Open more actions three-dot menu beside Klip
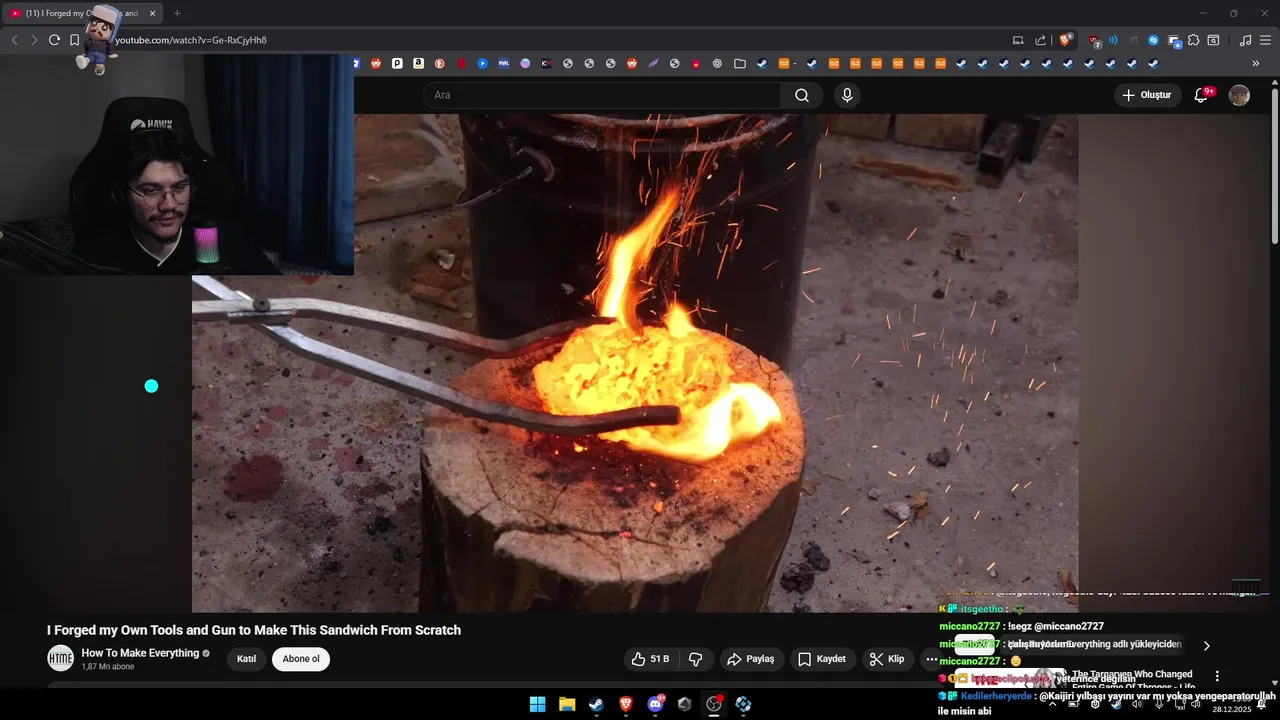The height and width of the screenshot is (720, 1280). tap(931, 659)
